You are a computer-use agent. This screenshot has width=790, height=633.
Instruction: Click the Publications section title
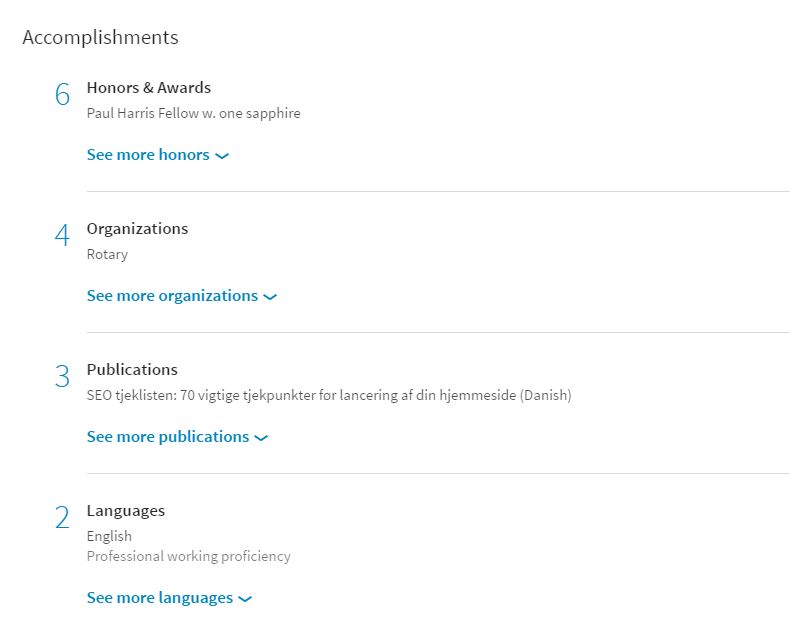click(132, 370)
